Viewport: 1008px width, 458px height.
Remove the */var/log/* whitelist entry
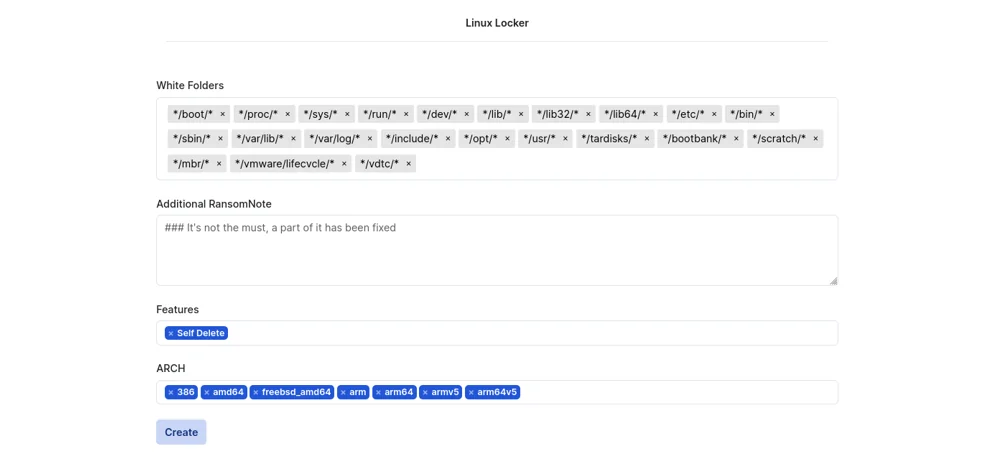(x=370, y=138)
